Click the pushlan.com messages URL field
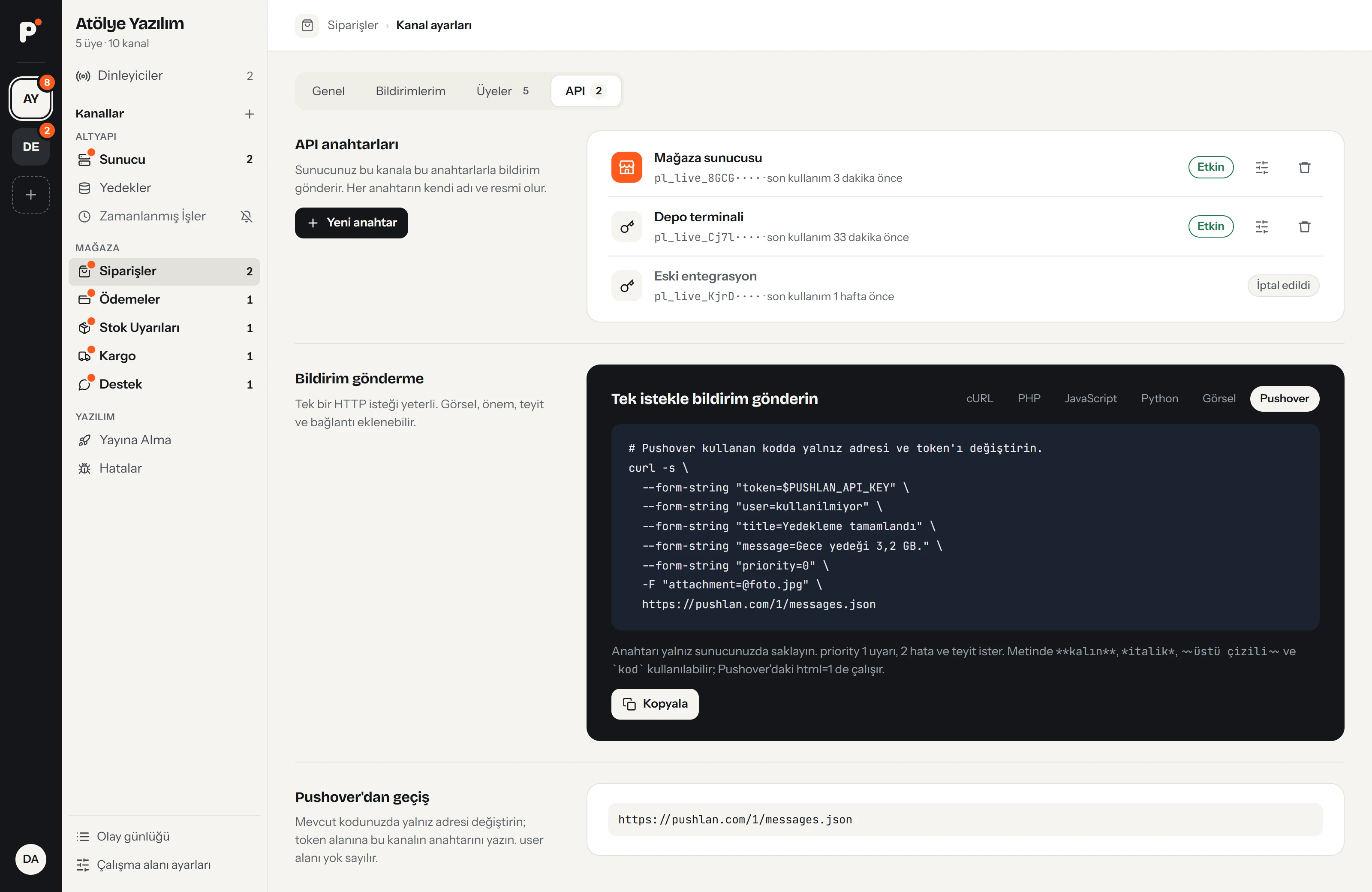 click(x=965, y=820)
